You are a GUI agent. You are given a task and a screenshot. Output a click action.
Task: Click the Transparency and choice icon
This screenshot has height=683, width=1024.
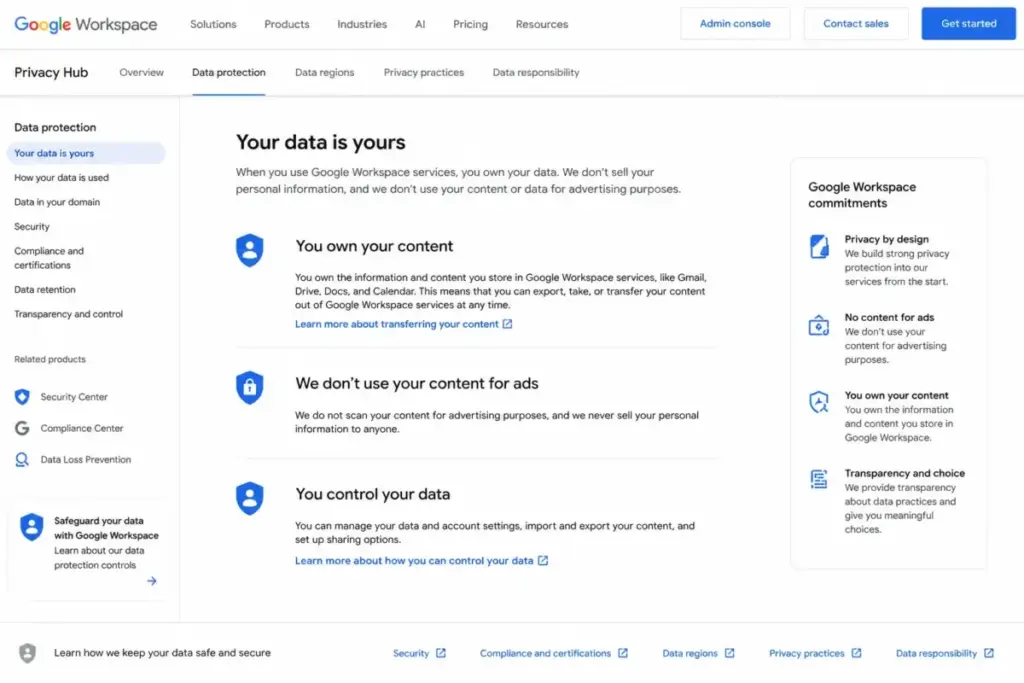coord(819,479)
